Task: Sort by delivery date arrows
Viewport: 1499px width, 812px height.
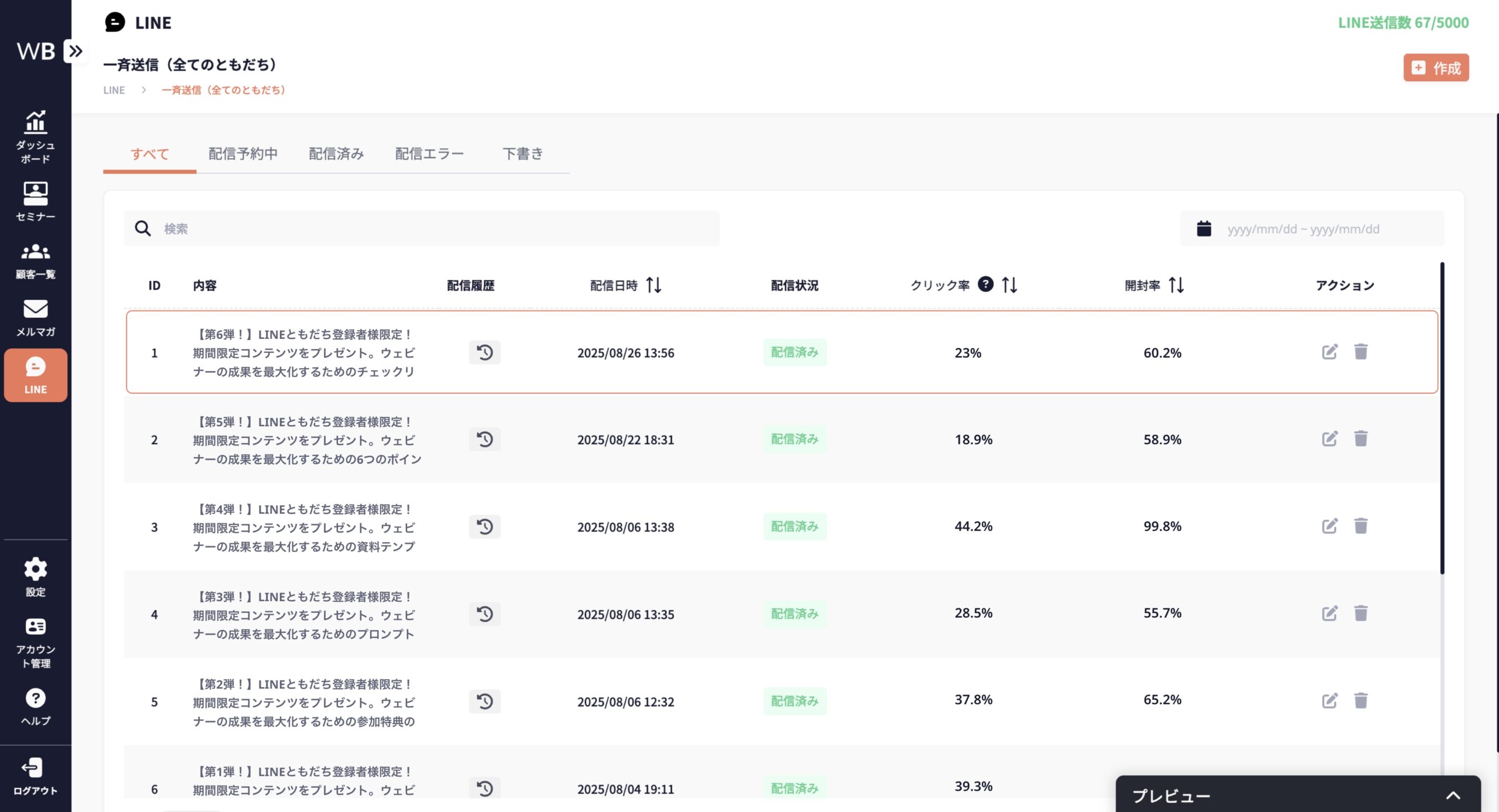Action: (x=653, y=285)
